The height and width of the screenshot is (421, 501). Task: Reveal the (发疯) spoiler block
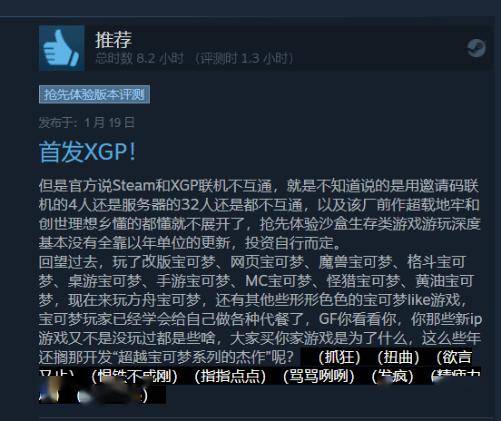(x=392, y=376)
